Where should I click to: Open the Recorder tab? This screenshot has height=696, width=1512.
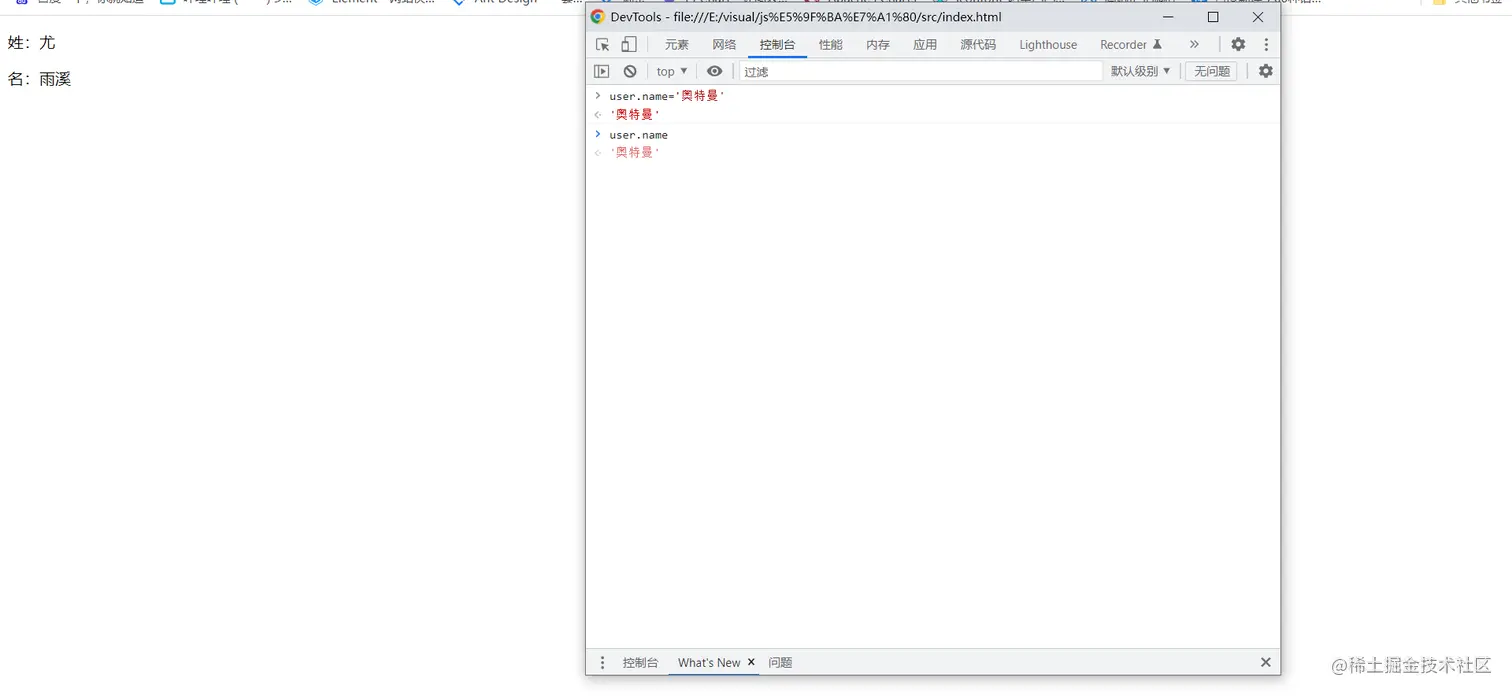click(x=1130, y=44)
